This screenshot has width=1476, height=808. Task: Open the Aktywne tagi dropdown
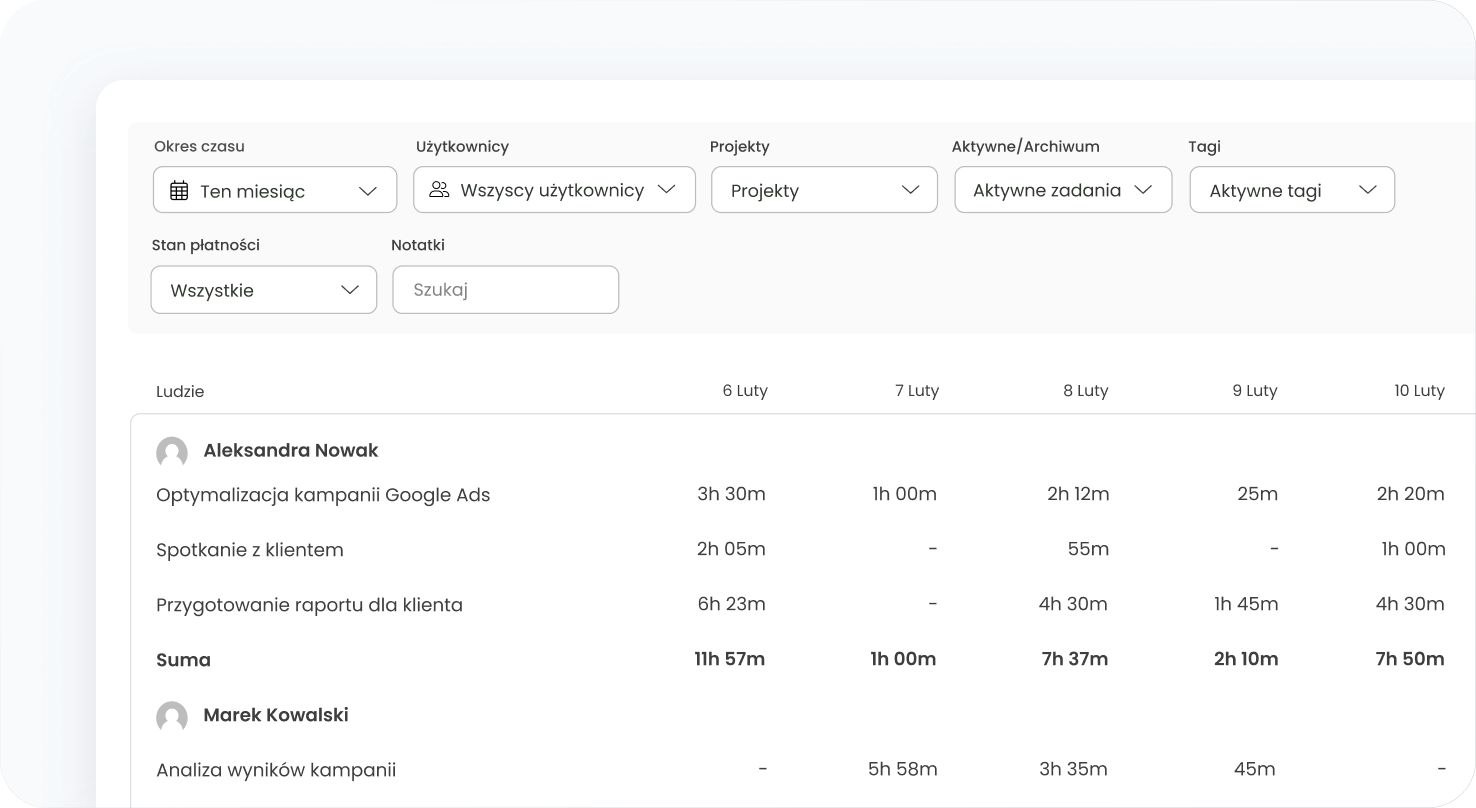[x=1291, y=190]
